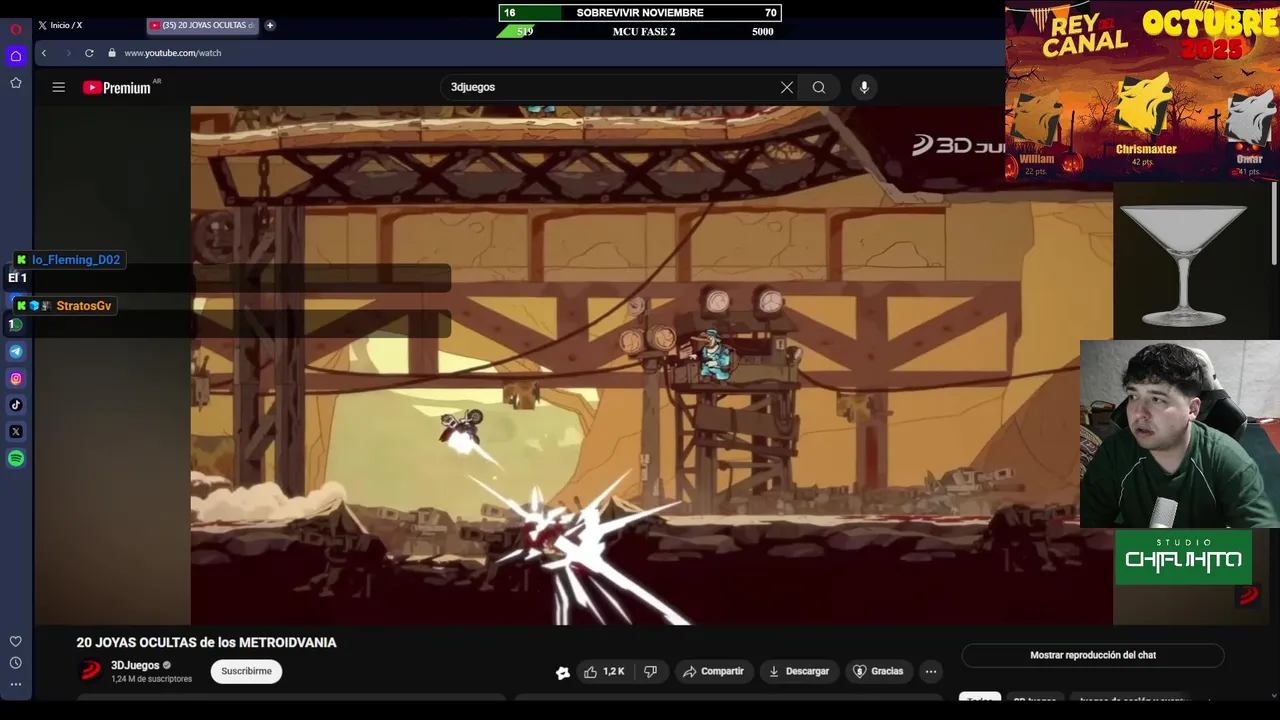Open the 3DJuegos channel name link

coord(135,665)
